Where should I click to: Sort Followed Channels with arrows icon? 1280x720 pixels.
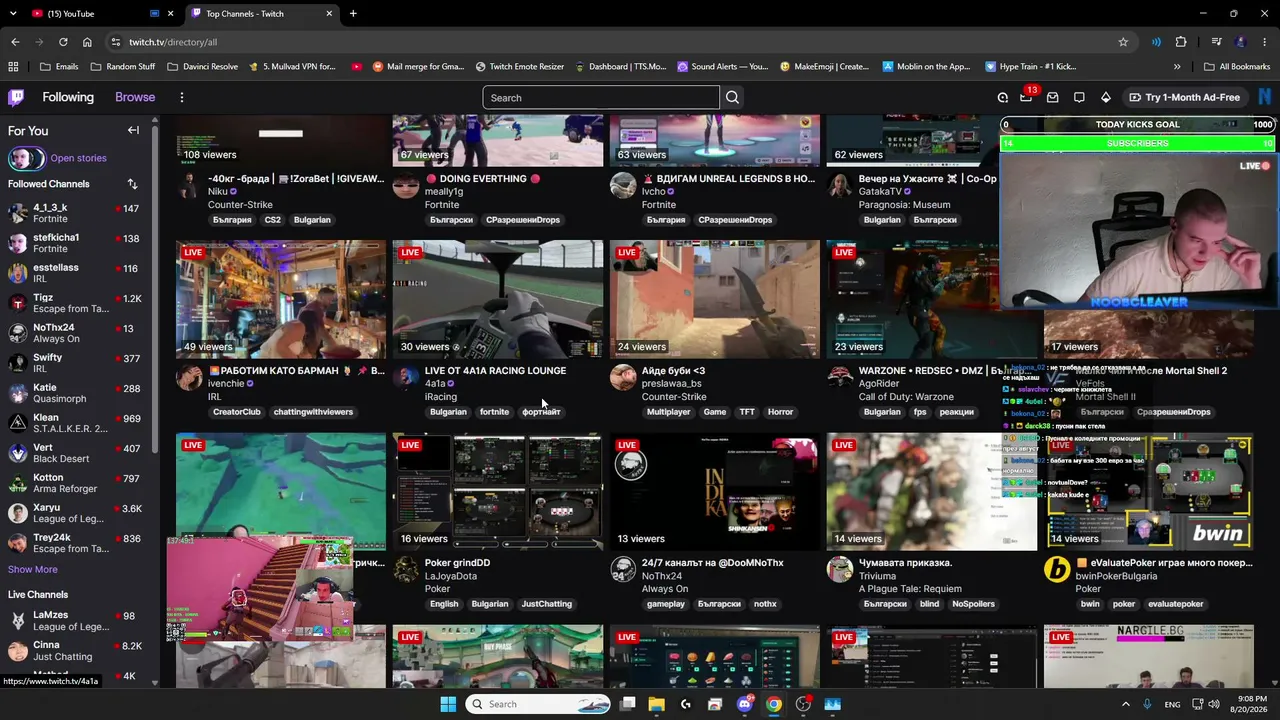click(x=132, y=184)
